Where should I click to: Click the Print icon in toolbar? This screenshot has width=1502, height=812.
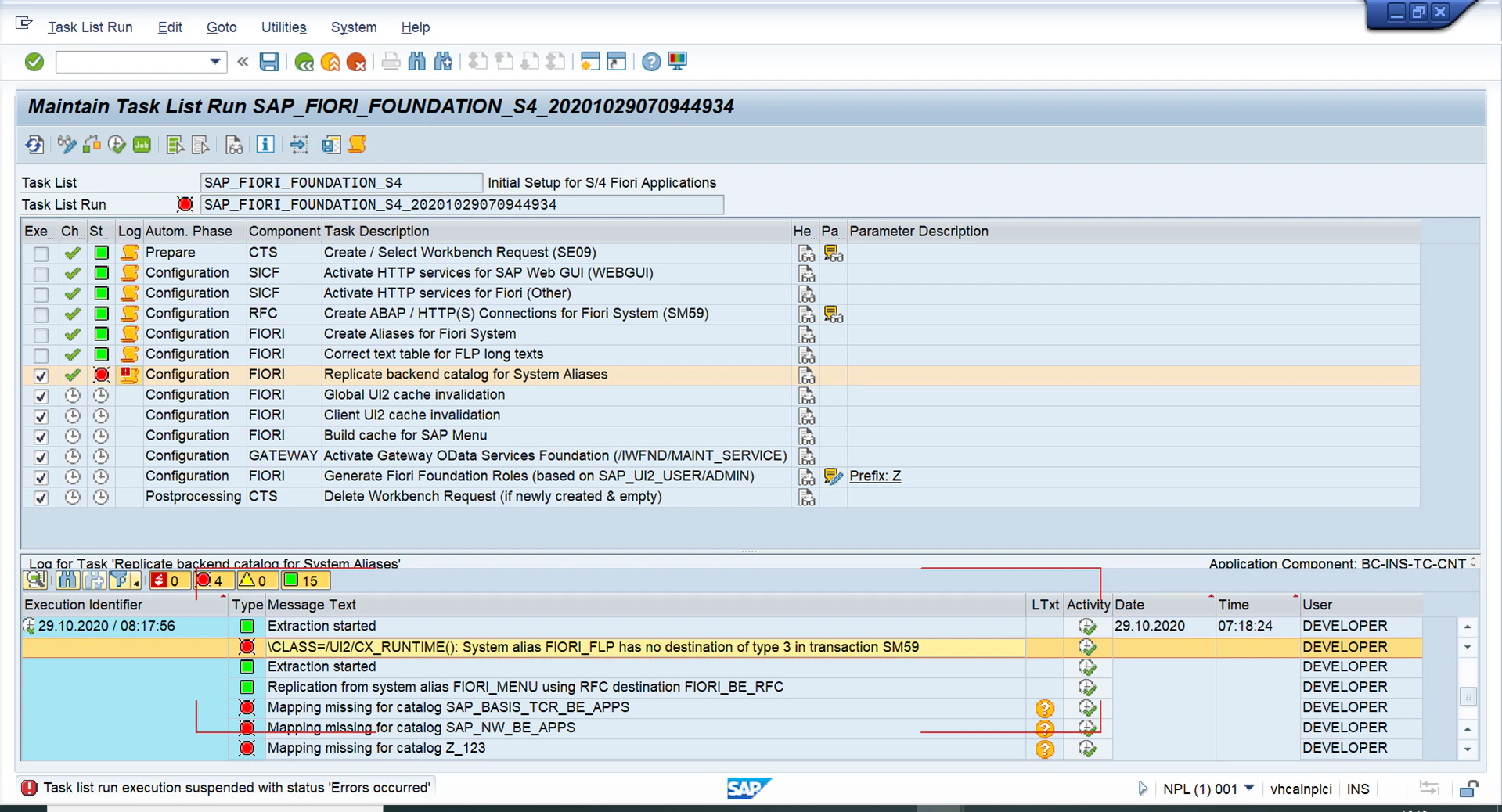(x=391, y=62)
